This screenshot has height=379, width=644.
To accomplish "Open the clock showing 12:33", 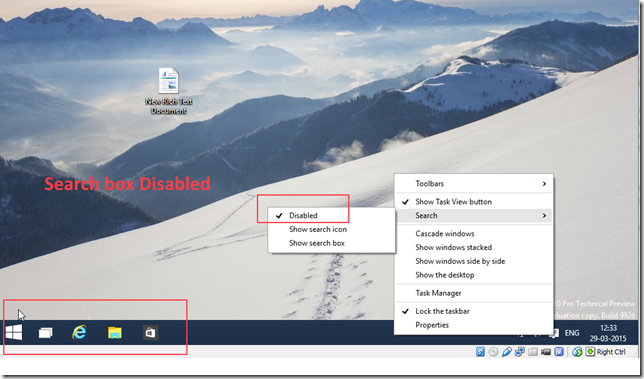I will click(608, 333).
